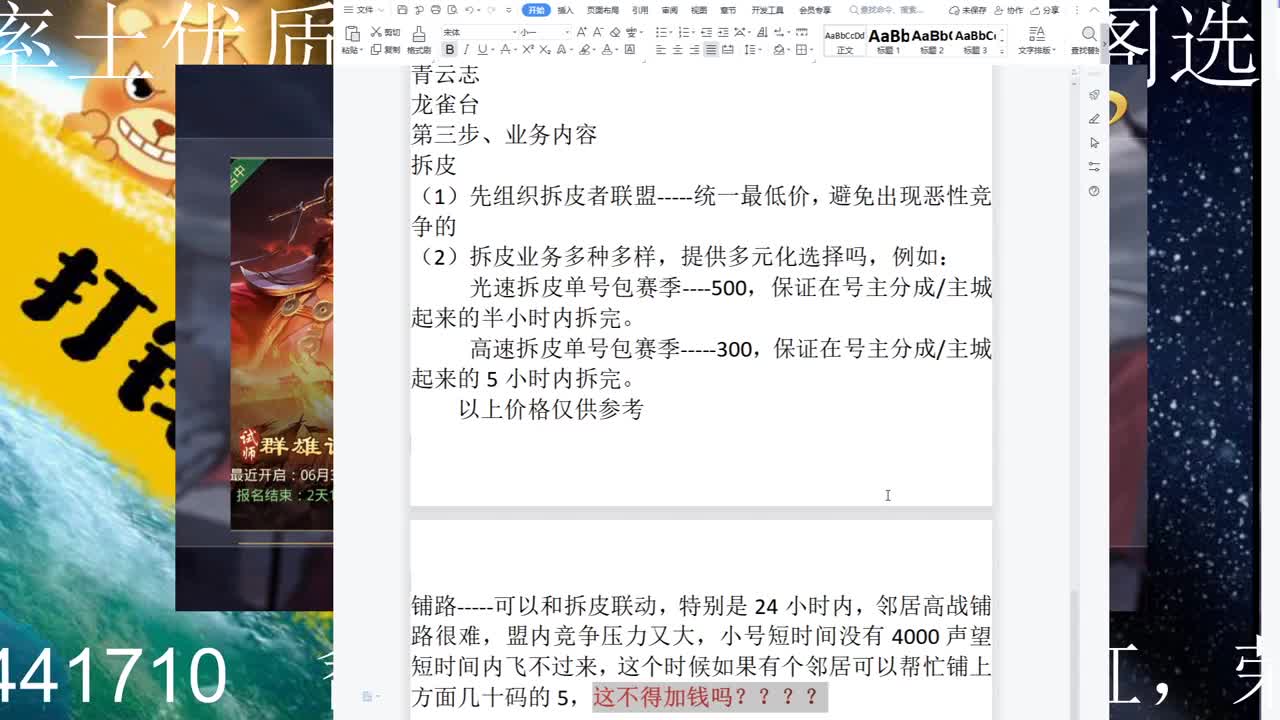This screenshot has height=720, width=1280.
Task: Click the Redo arrow icon
Action: (491, 10)
